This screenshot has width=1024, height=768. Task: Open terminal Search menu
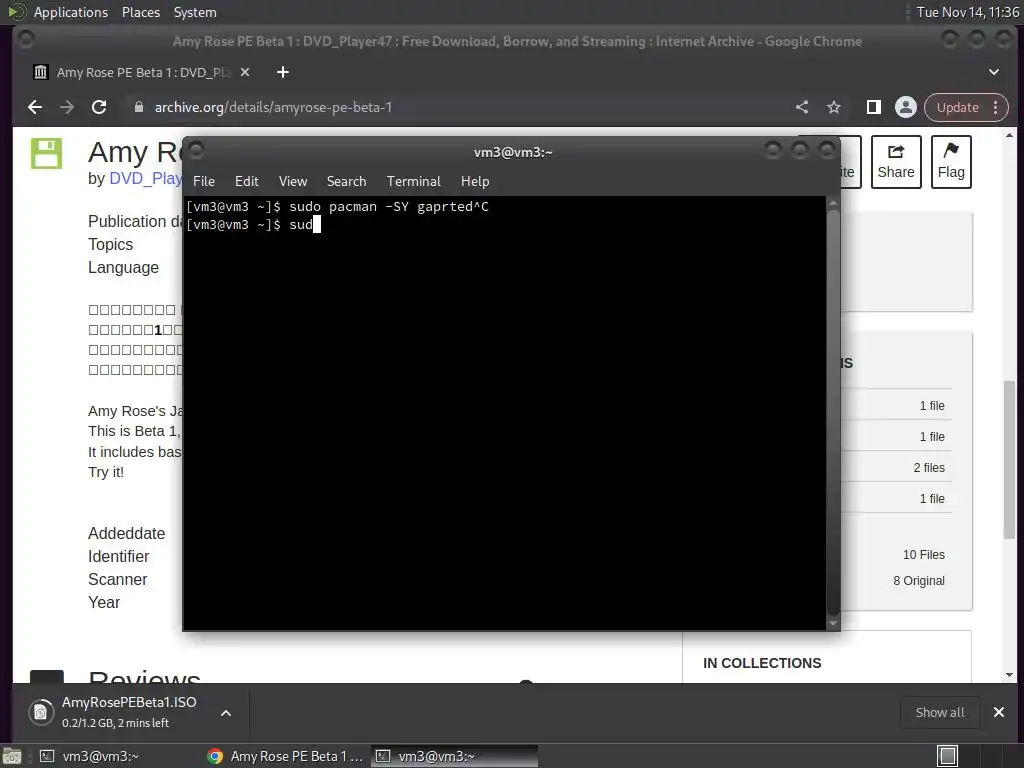346,182
